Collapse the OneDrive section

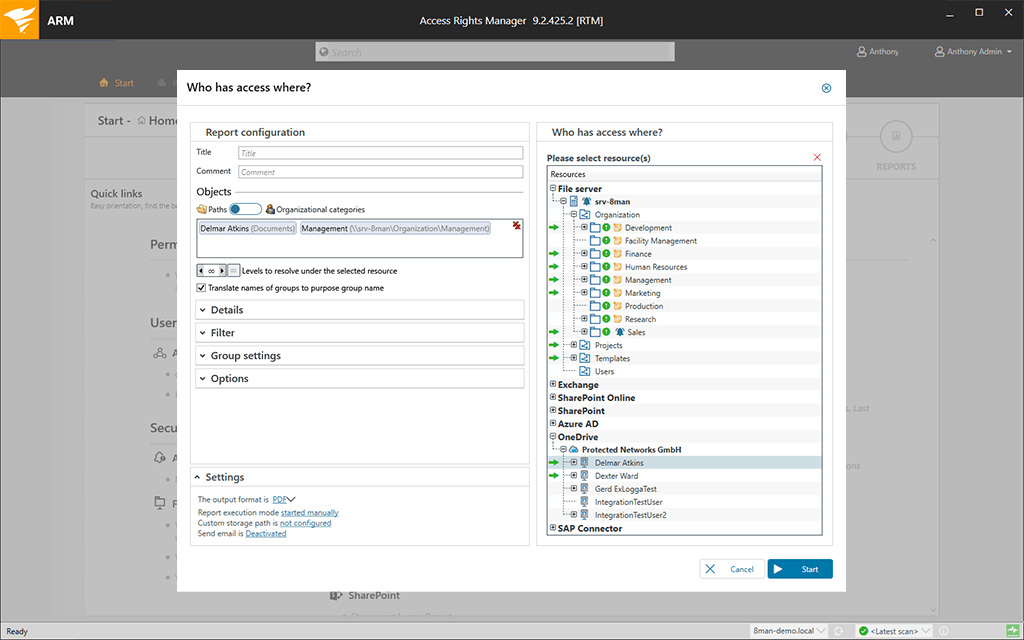coord(553,437)
